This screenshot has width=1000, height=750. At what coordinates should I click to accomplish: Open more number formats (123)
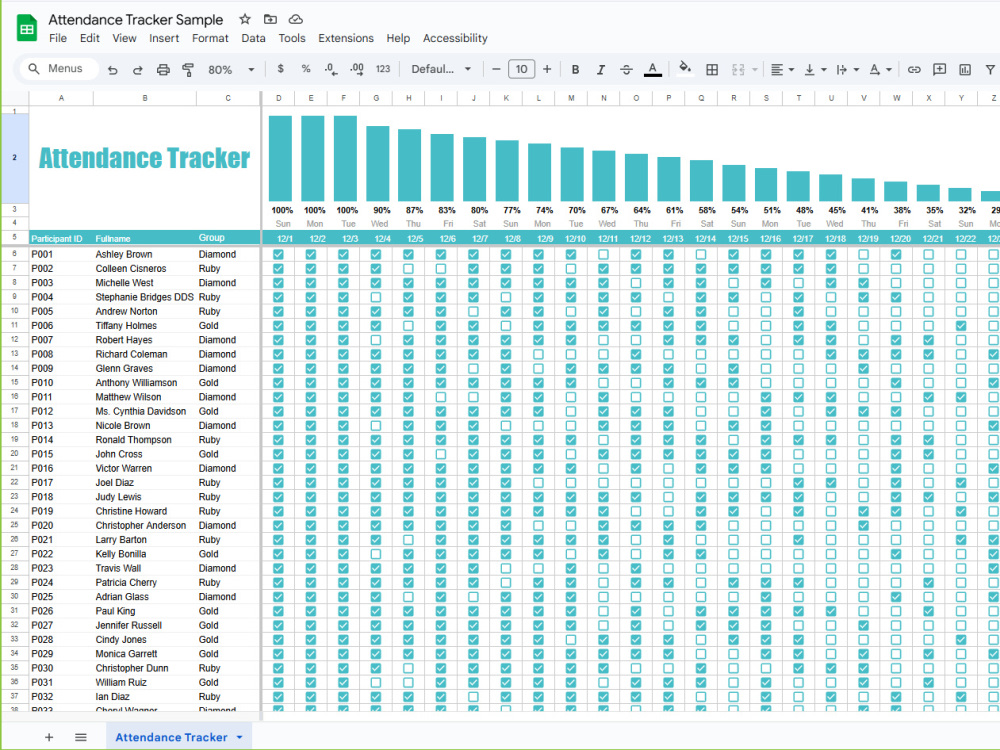[383, 69]
